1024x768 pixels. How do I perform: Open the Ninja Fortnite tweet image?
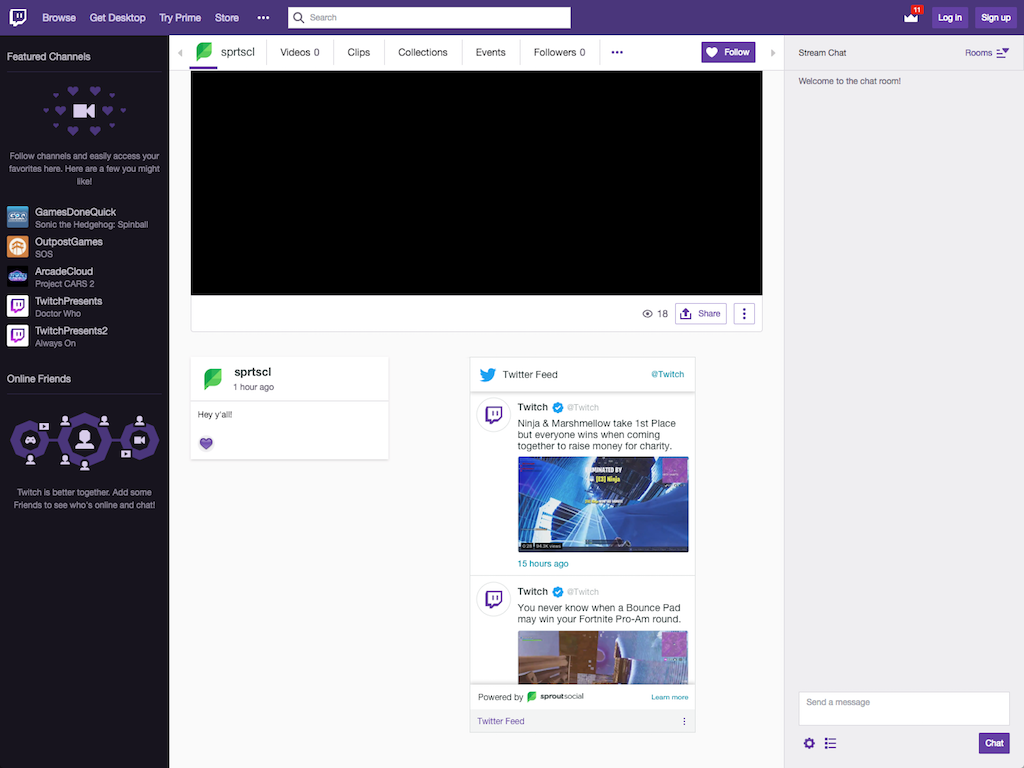(x=603, y=504)
